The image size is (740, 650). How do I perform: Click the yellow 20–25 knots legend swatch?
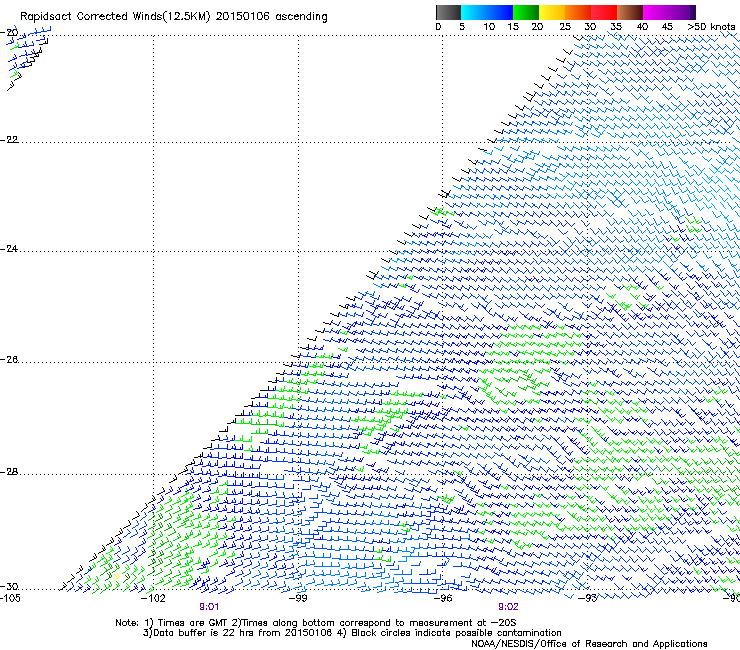(x=552, y=12)
